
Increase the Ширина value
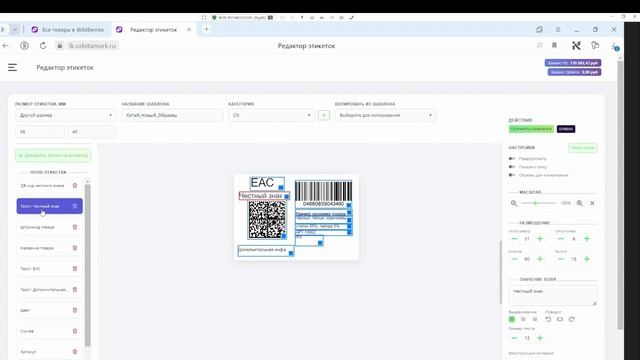click(540, 259)
